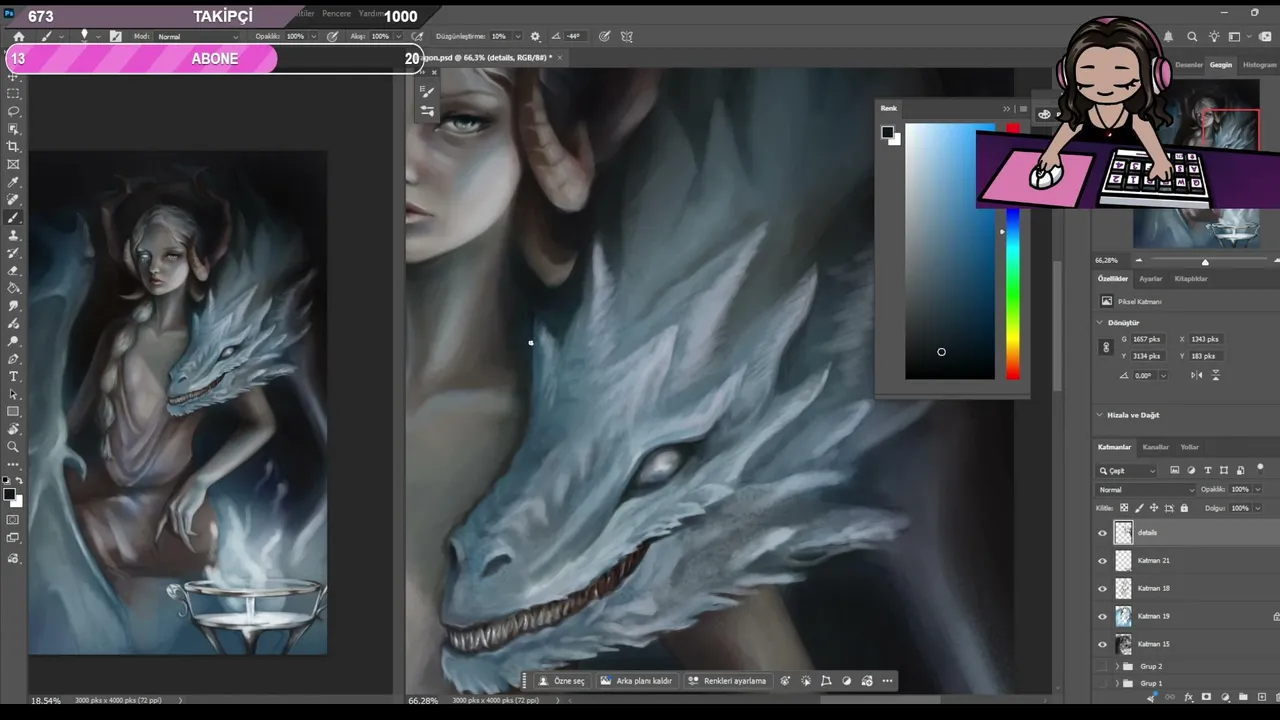The width and height of the screenshot is (1280, 720).
Task: Select the Lasso tool
Action: (x=13, y=111)
